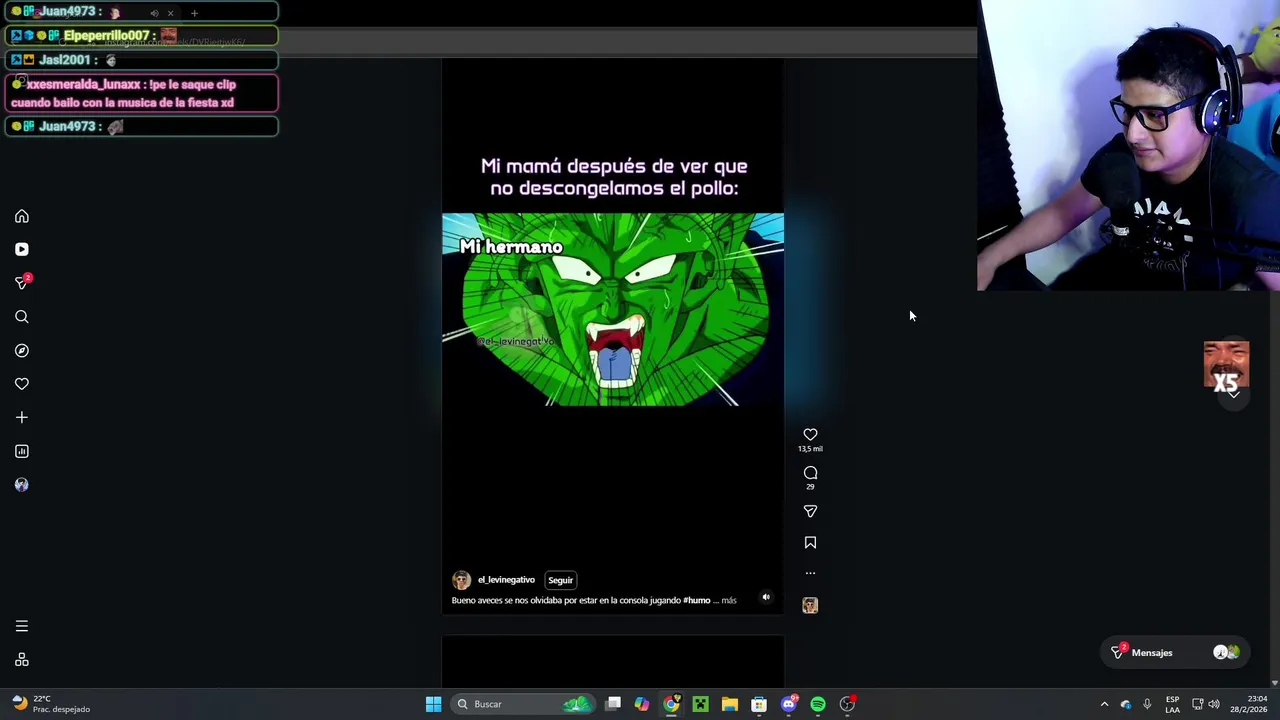Open el_levinegativo profile name link
Image resolution: width=1280 pixels, height=720 pixels.
click(506, 580)
